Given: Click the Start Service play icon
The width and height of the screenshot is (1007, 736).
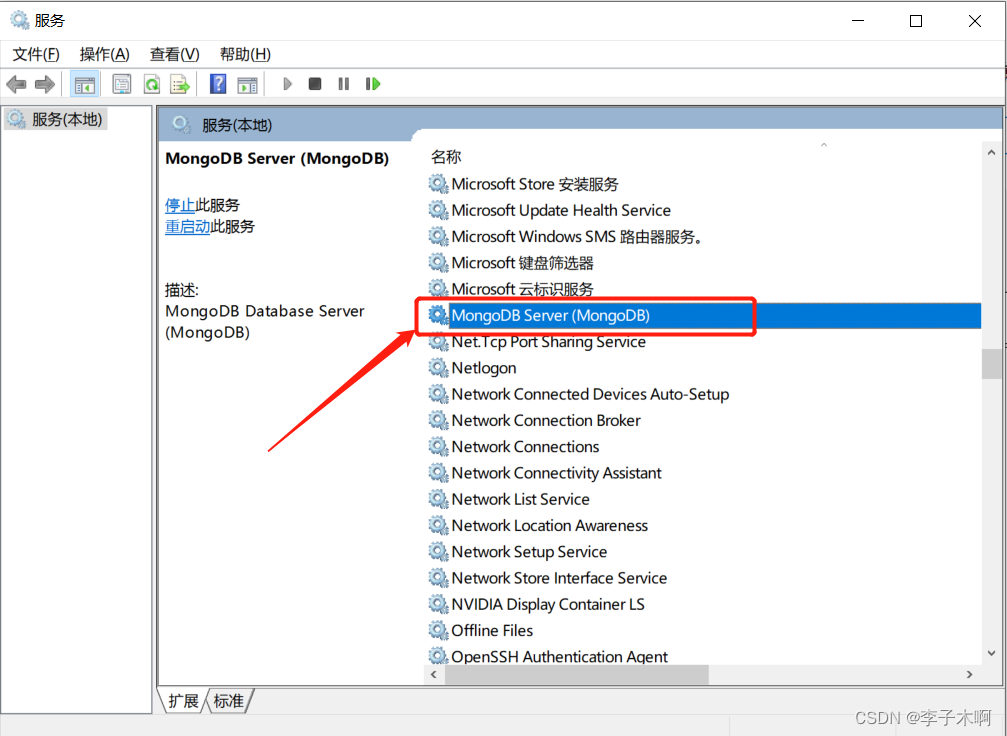Looking at the screenshot, I should pyautogui.click(x=287, y=84).
